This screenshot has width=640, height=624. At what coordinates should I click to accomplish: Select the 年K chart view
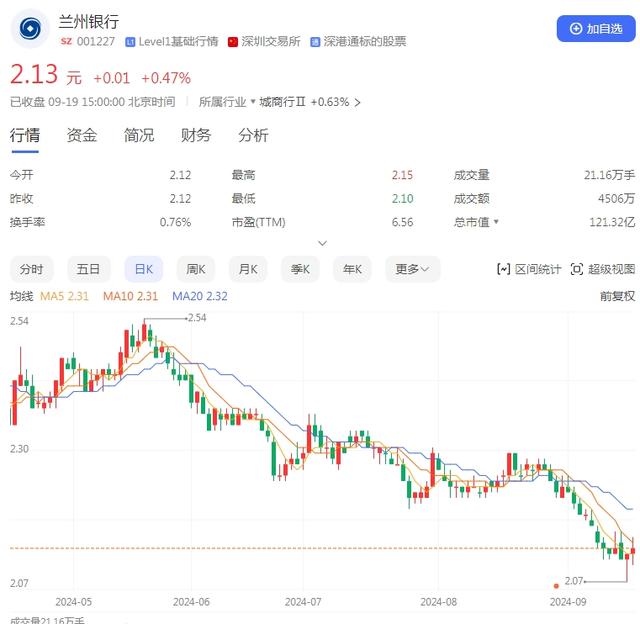(352, 269)
